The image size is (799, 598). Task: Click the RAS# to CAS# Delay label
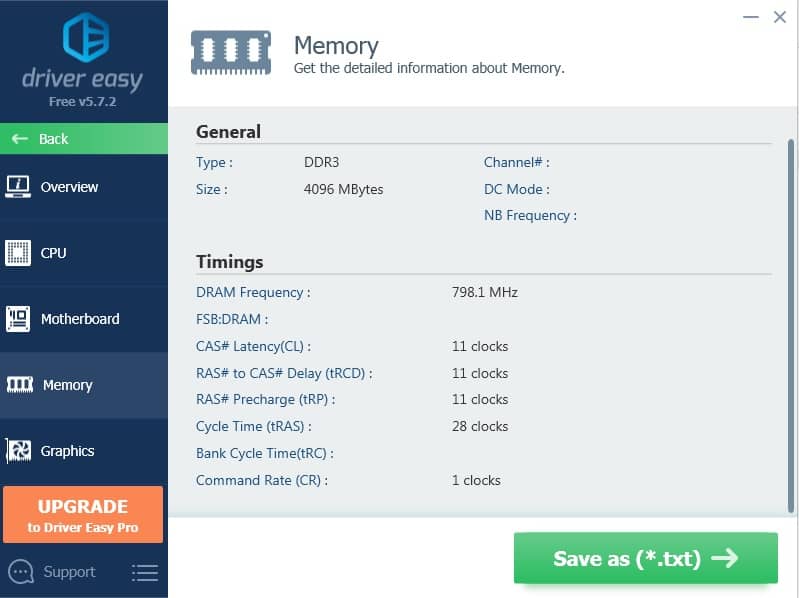284,373
